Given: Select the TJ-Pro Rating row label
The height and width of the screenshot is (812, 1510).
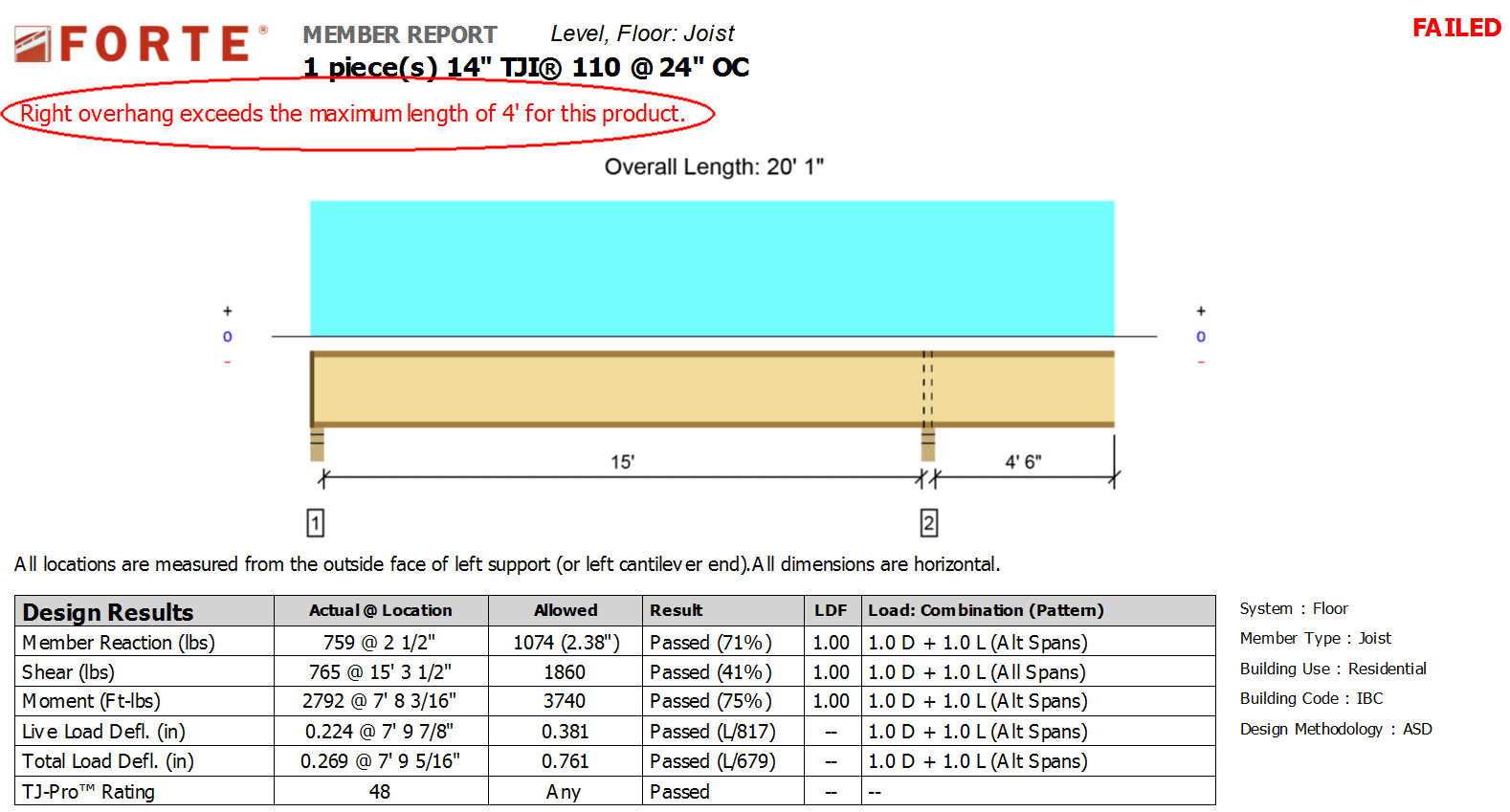Looking at the screenshot, I should tap(88, 792).
